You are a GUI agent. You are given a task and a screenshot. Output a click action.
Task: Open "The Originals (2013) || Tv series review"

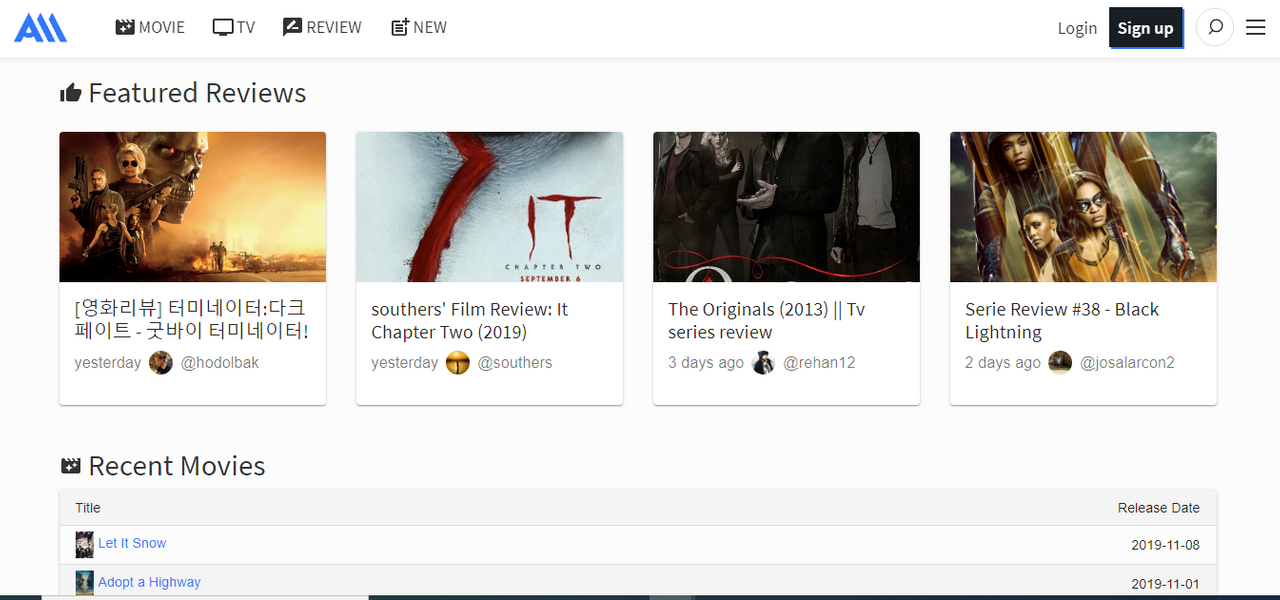(x=767, y=320)
